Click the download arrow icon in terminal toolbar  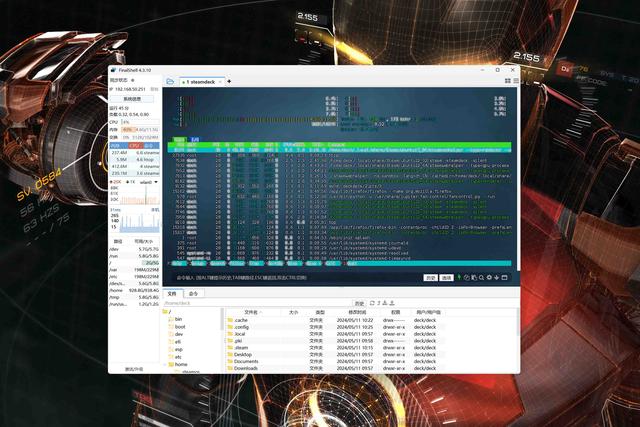coord(496,278)
